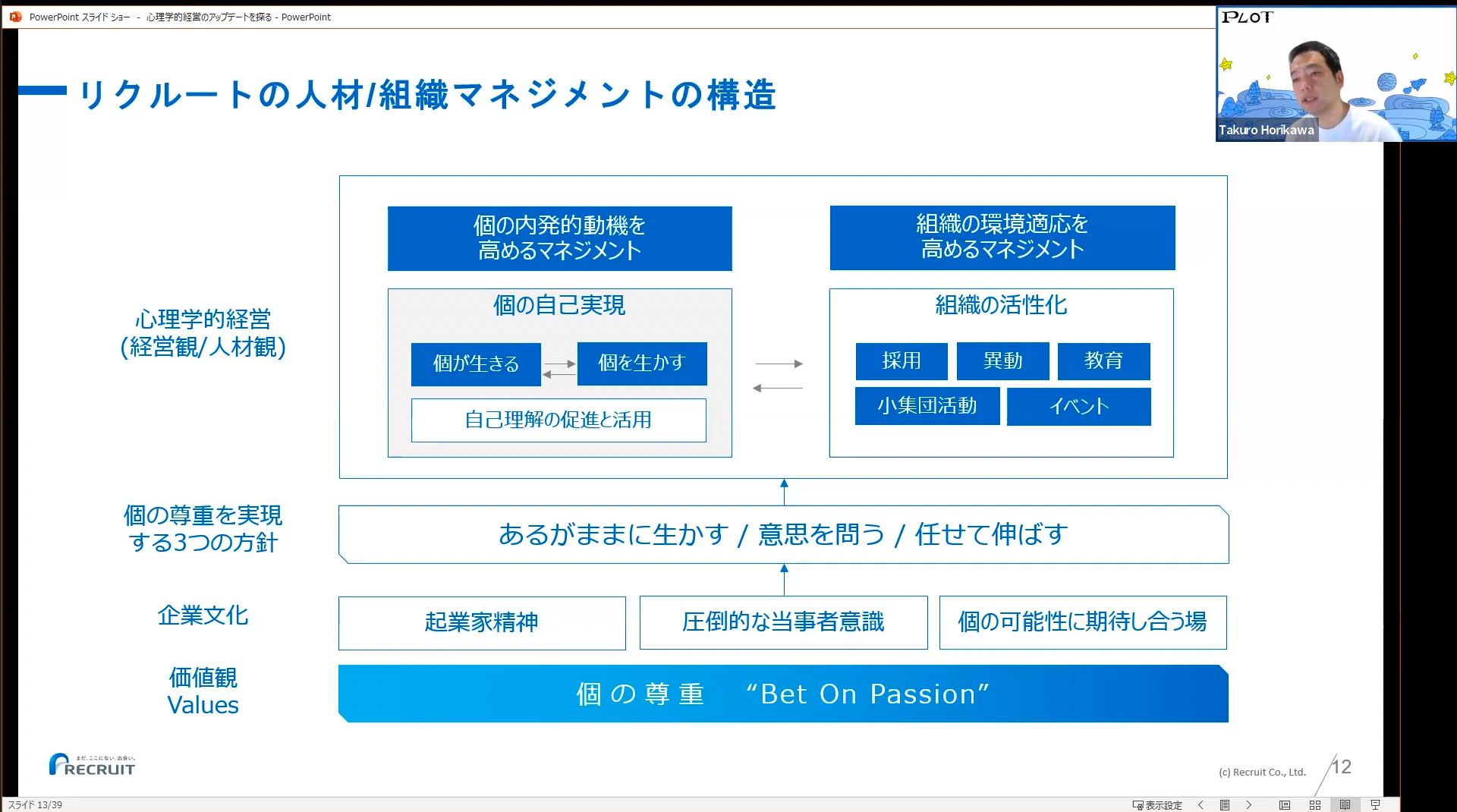Click the 個の自己実現 heading
The width and height of the screenshot is (1457, 812).
point(559,305)
